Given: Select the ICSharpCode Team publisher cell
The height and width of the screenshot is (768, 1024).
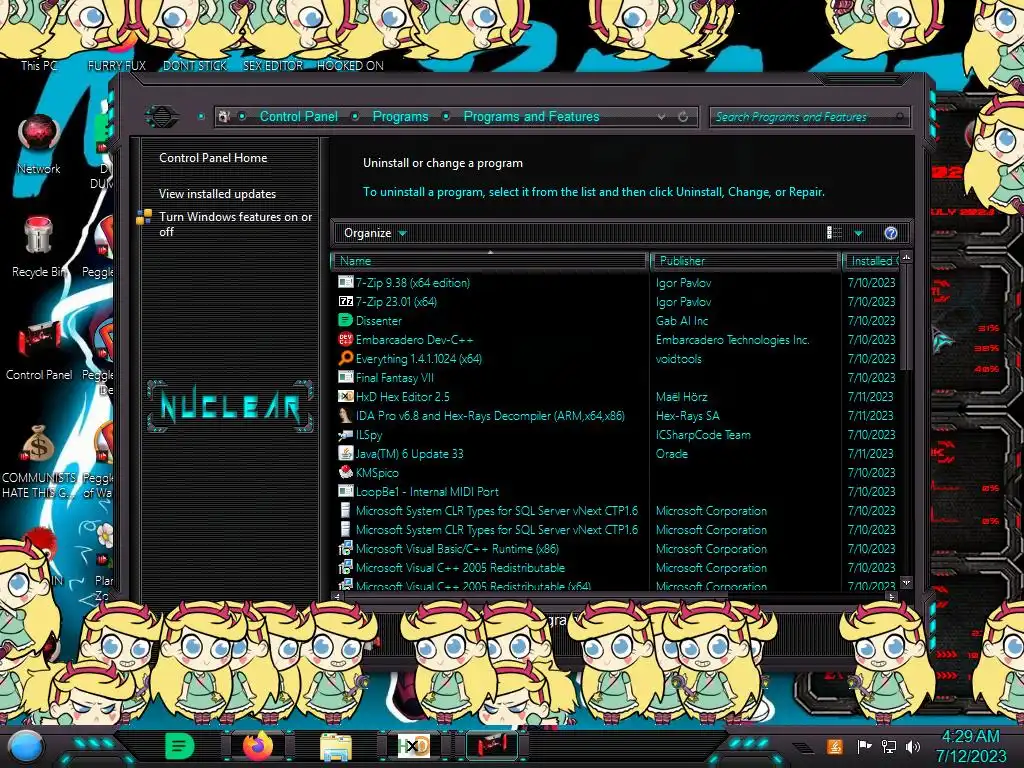Looking at the screenshot, I should [703, 435].
